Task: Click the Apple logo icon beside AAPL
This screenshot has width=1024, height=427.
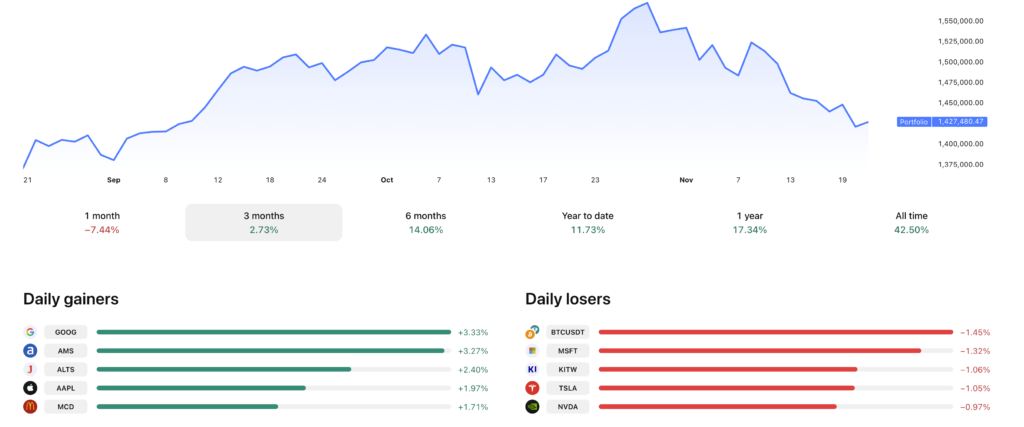Action: [30, 388]
